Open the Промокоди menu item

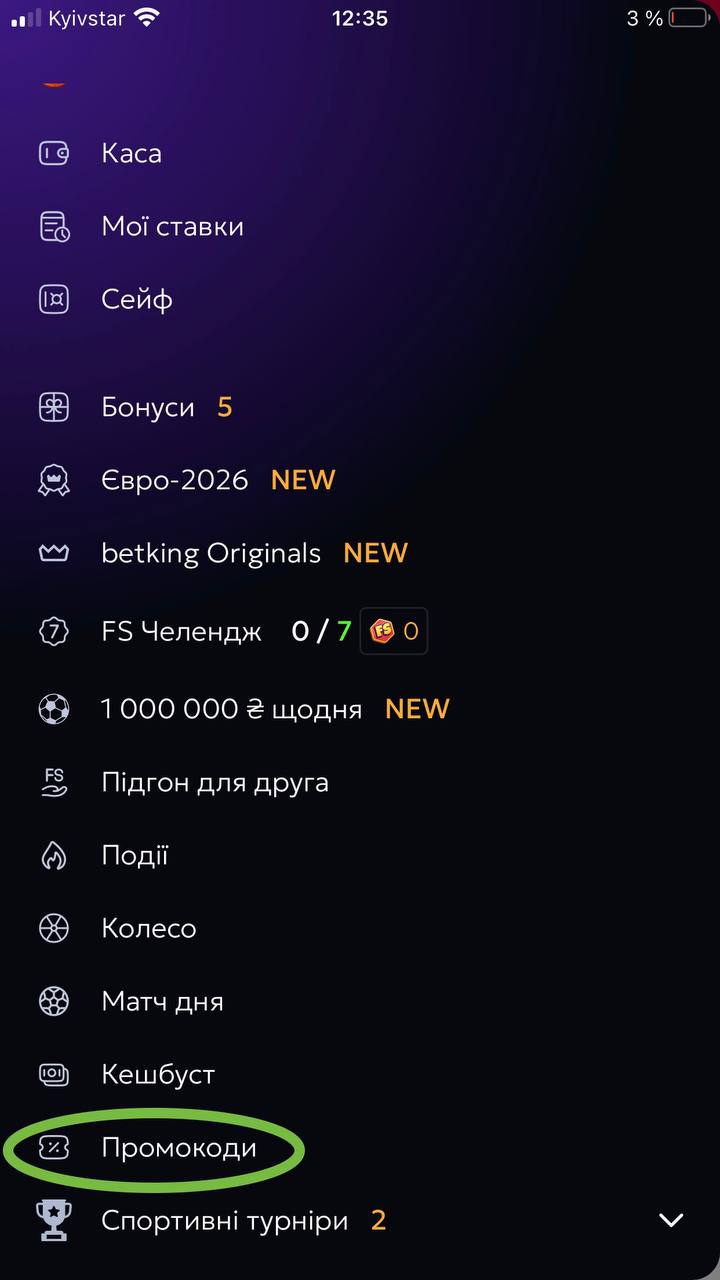coord(179,1148)
